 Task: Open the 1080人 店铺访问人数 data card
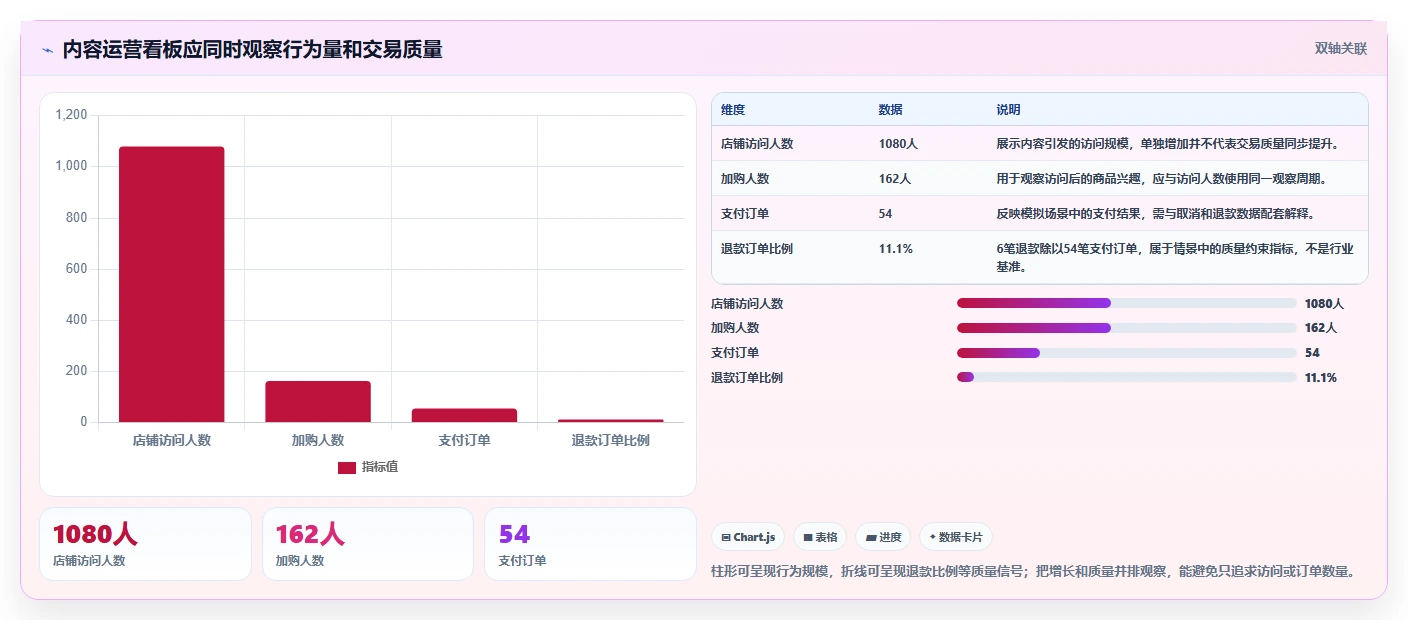[x=145, y=544]
